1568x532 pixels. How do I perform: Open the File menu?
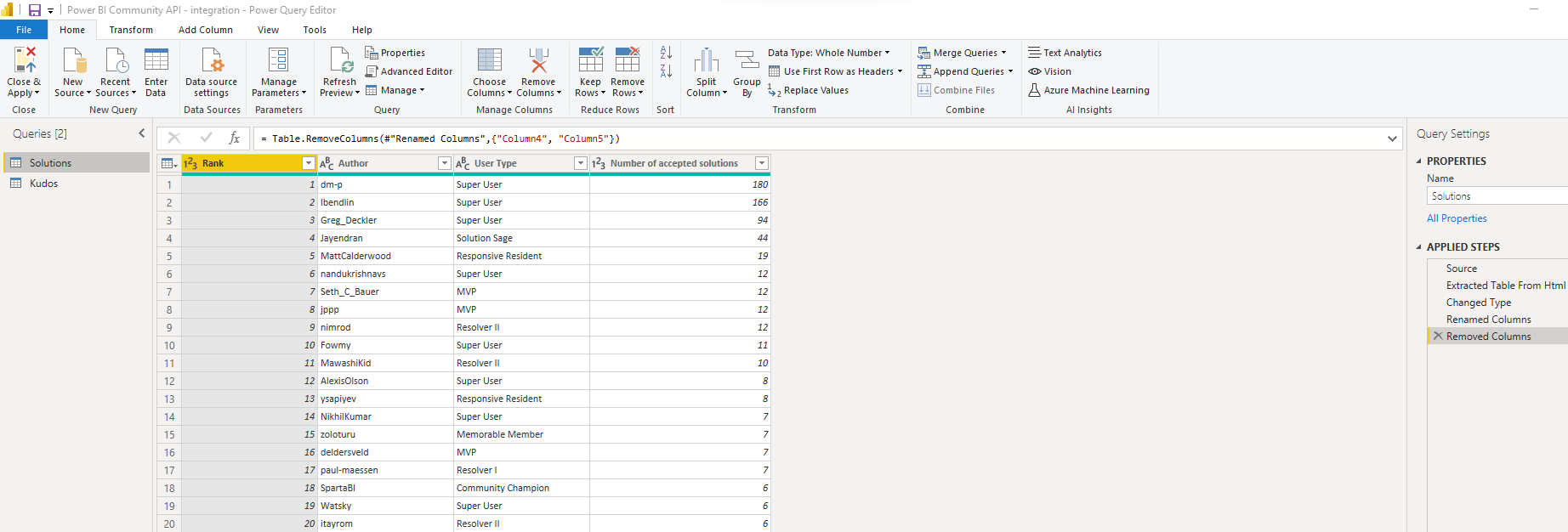click(x=24, y=30)
